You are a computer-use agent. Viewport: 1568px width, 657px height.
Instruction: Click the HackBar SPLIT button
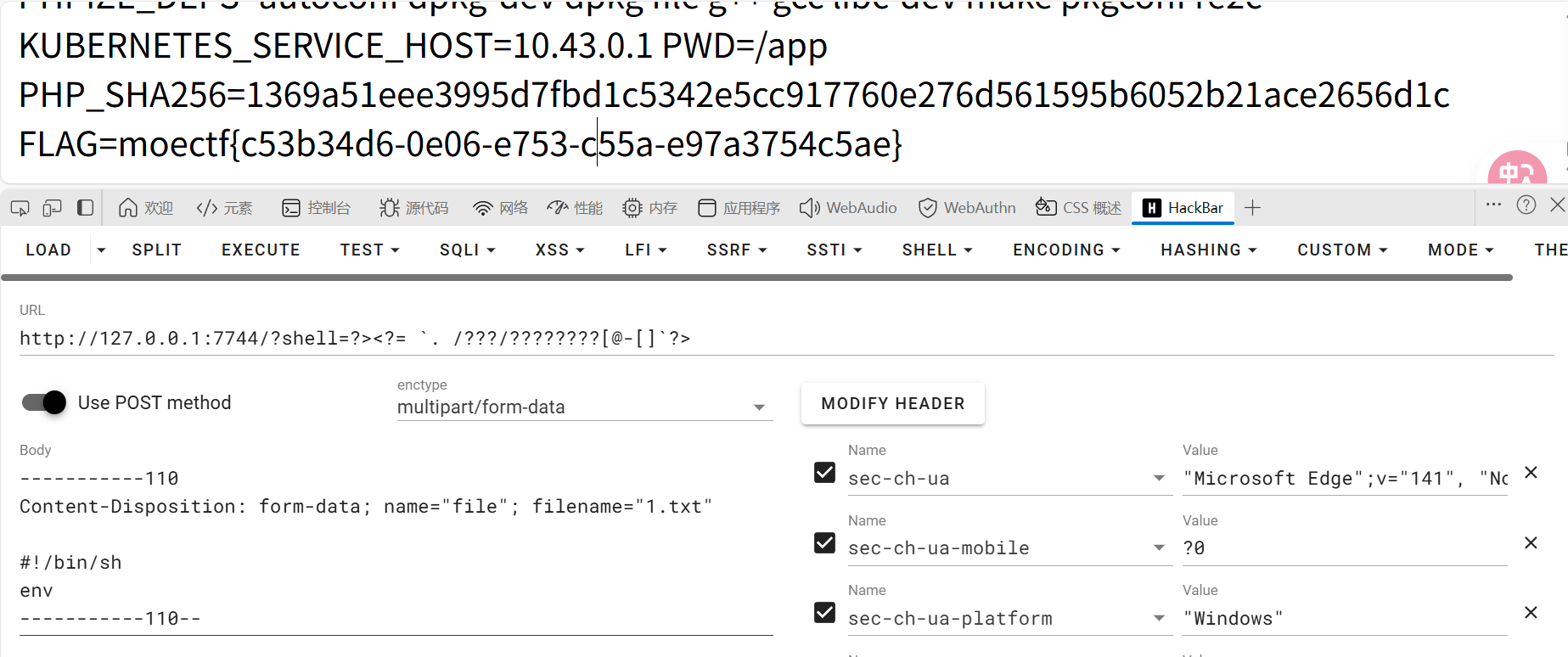[157, 250]
